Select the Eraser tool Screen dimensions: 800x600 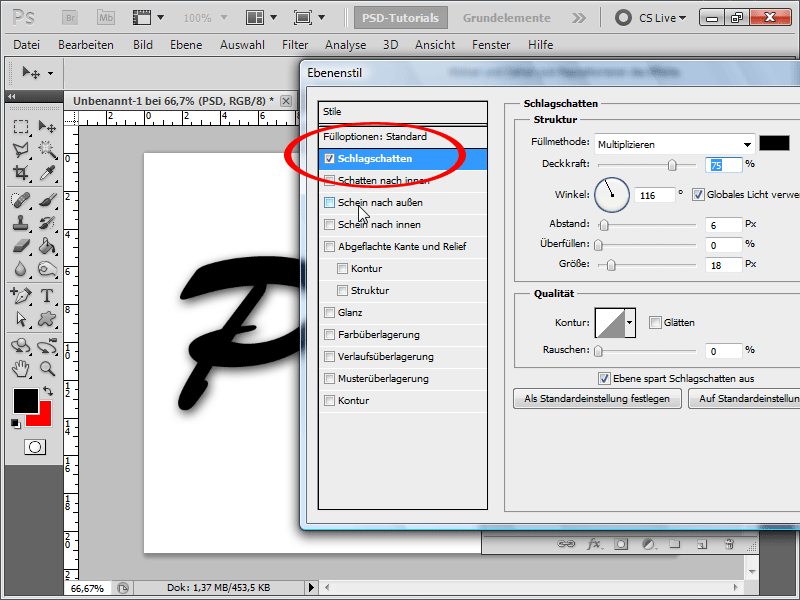[x=21, y=246]
